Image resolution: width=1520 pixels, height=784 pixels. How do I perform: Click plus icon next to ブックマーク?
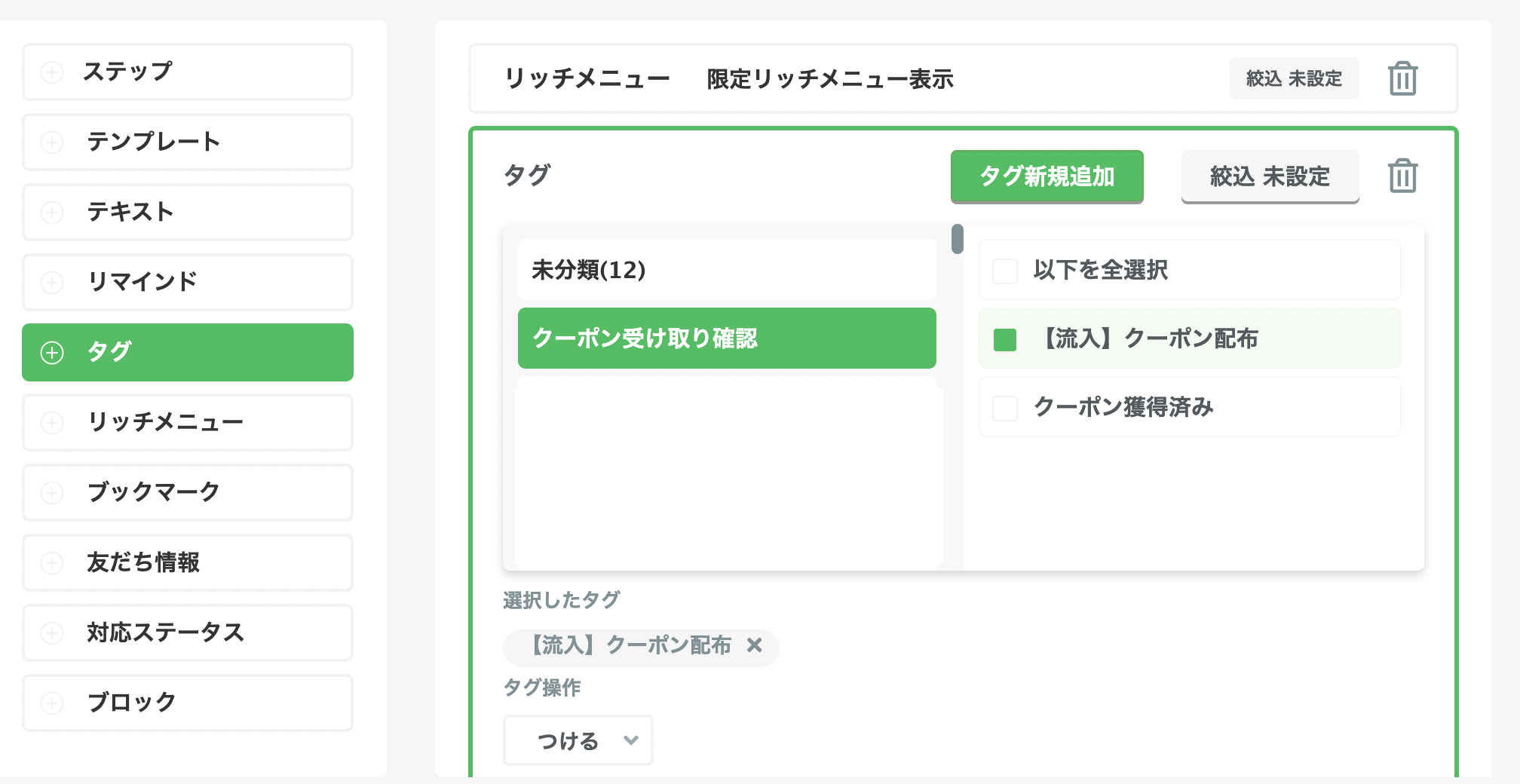coord(52,493)
